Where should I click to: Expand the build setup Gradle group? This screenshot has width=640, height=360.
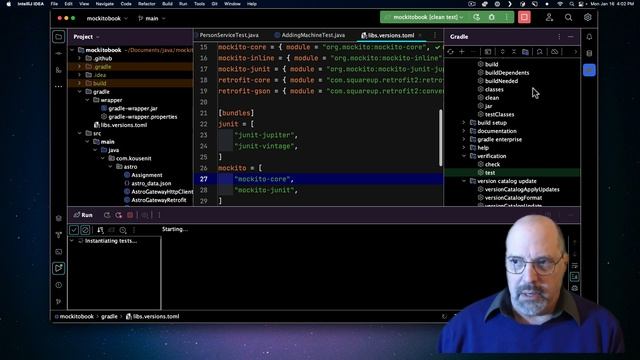click(x=464, y=123)
